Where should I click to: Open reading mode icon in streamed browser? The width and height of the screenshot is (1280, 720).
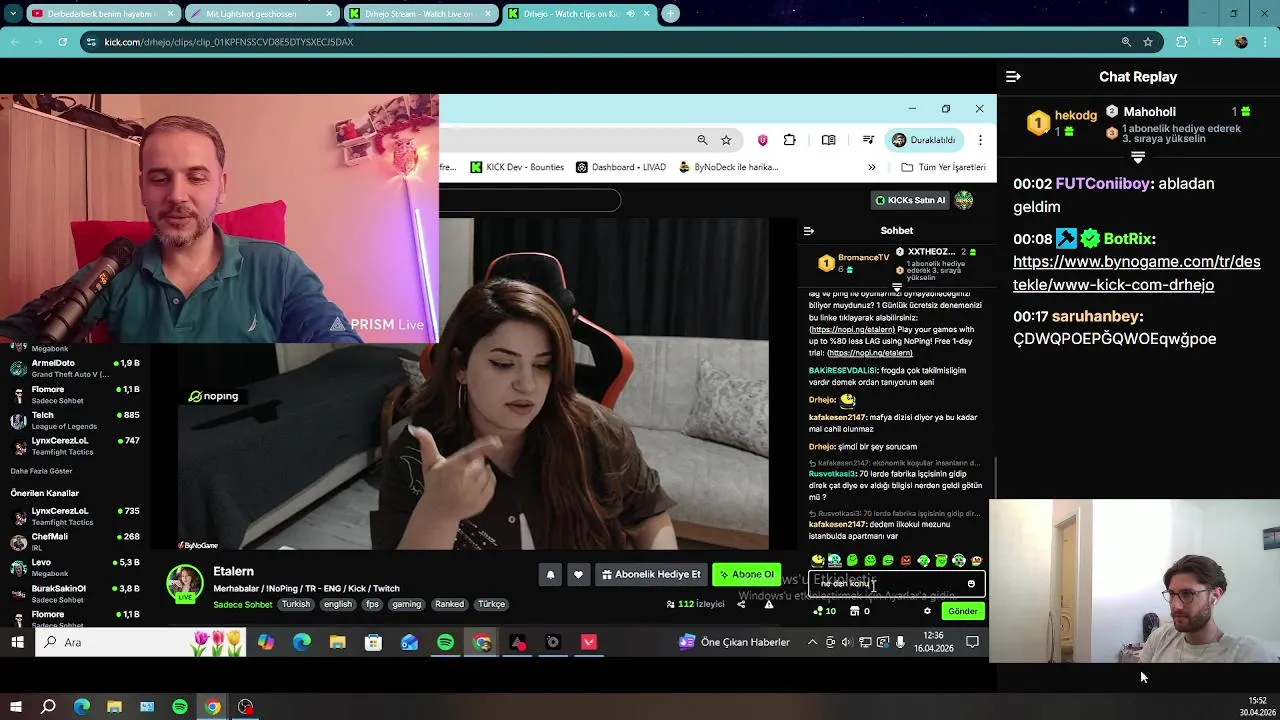coord(828,140)
